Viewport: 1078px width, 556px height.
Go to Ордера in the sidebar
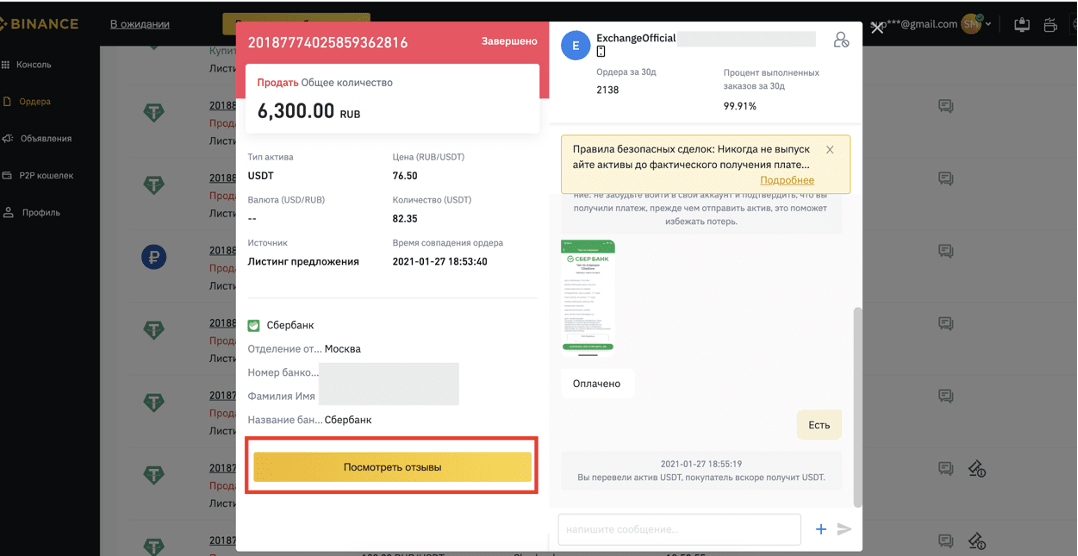click(x=28, y=102)
